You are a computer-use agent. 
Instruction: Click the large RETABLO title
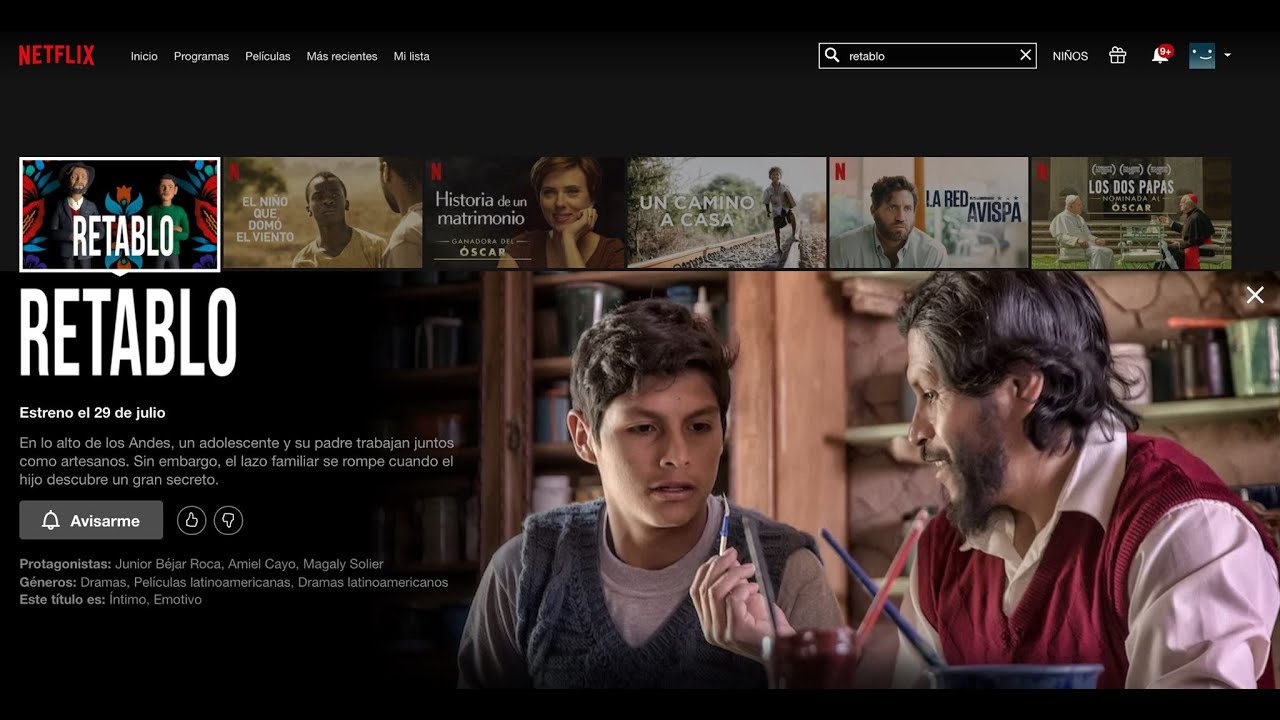pyautogui.click(x=128, y=333)
